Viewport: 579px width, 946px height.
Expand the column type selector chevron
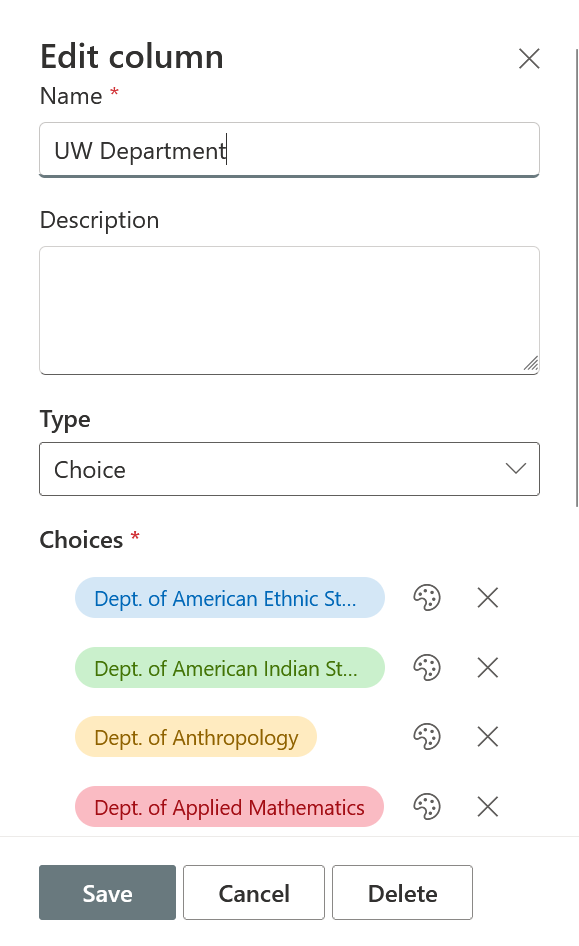click(x=514, y=468)
